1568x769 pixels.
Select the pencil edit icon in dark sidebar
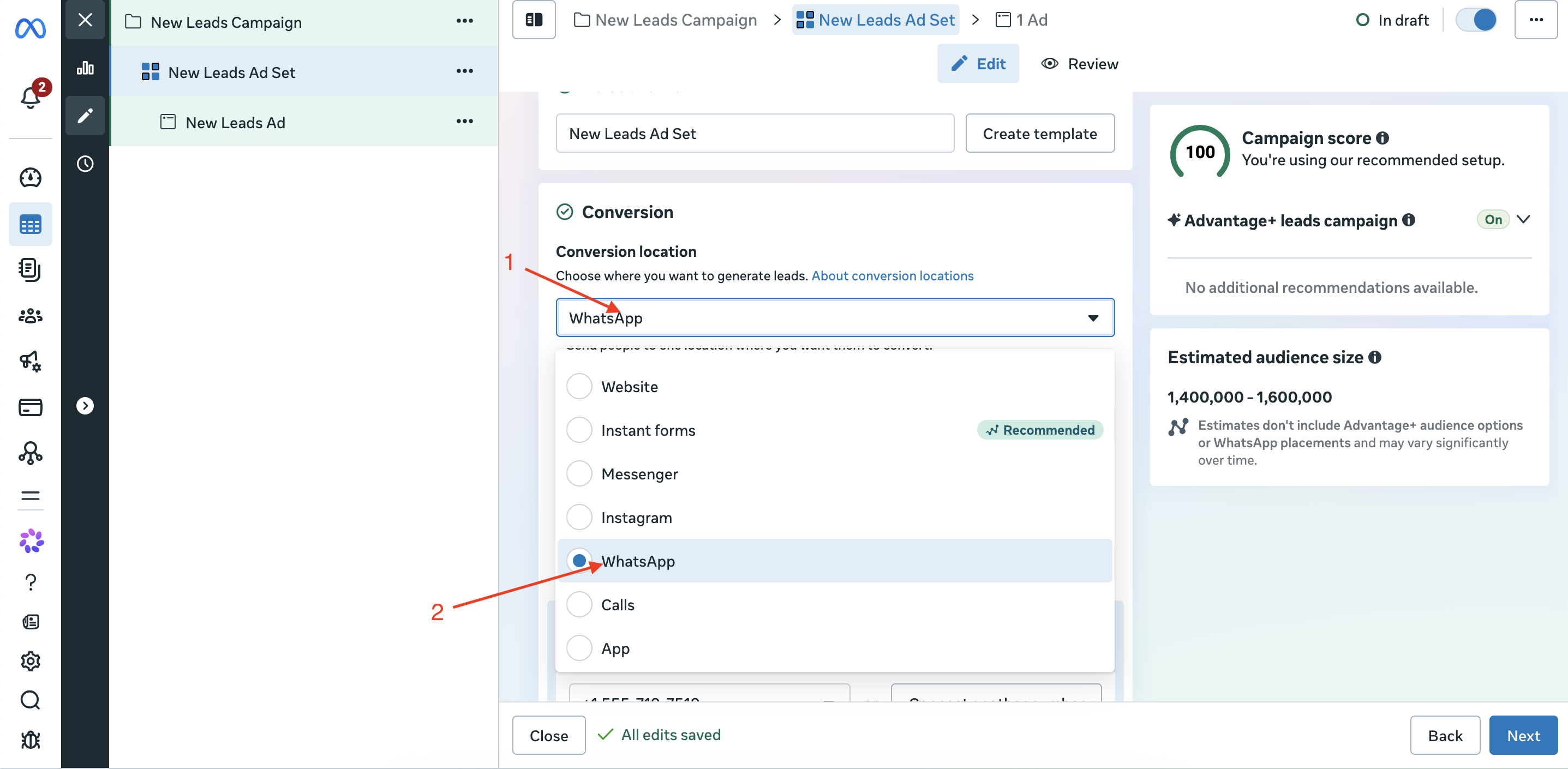coord(85,116)
